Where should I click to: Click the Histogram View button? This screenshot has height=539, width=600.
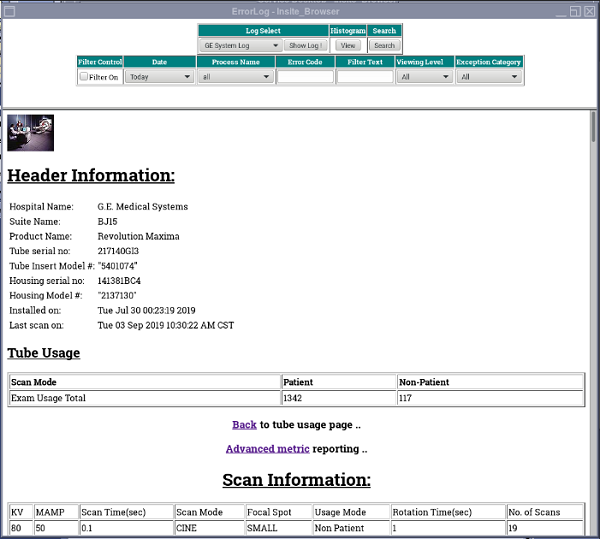tap(348, 45)
